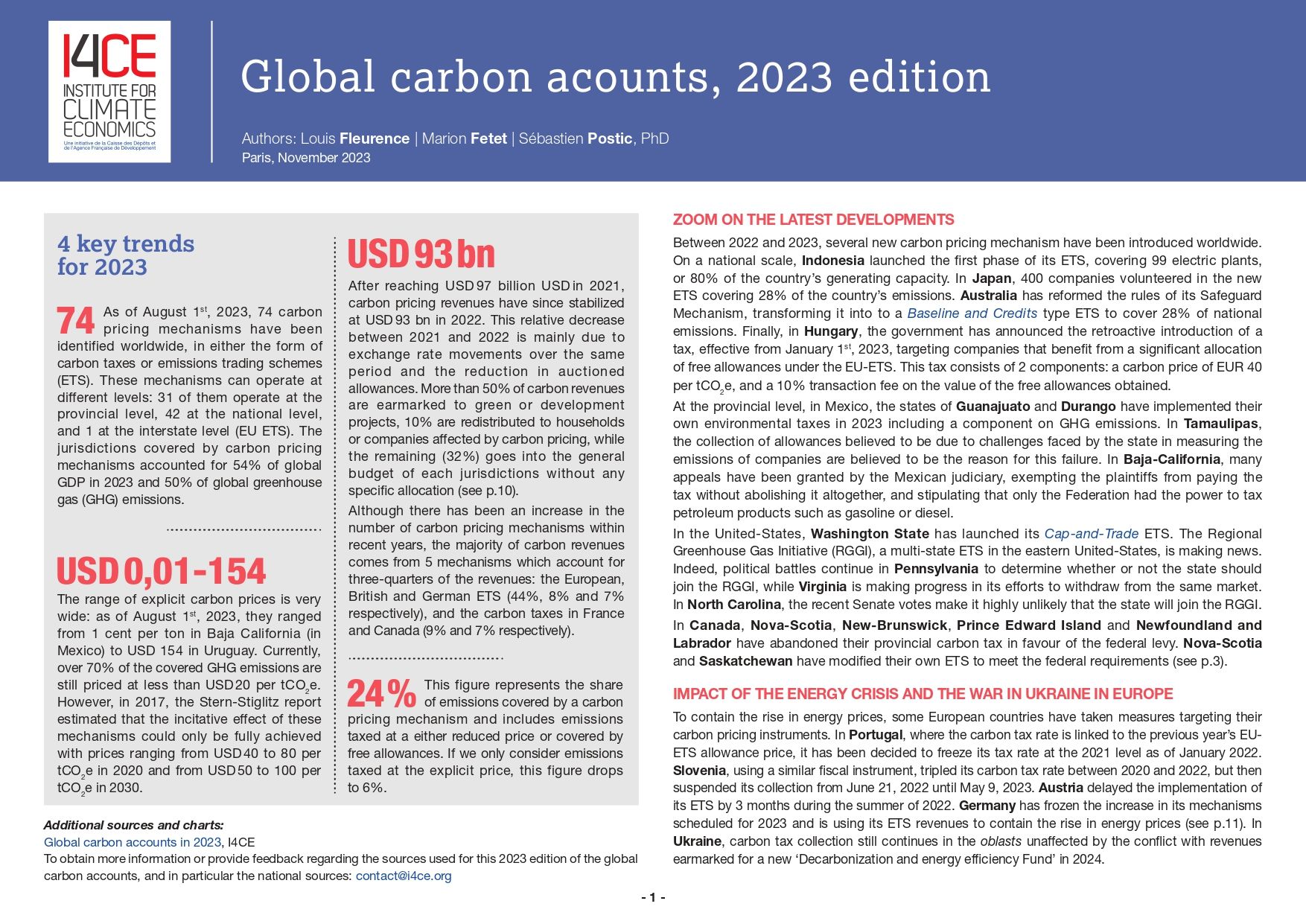
Task: Select the '4 key trends for 2023' heading
Action: tap(125, 255)
